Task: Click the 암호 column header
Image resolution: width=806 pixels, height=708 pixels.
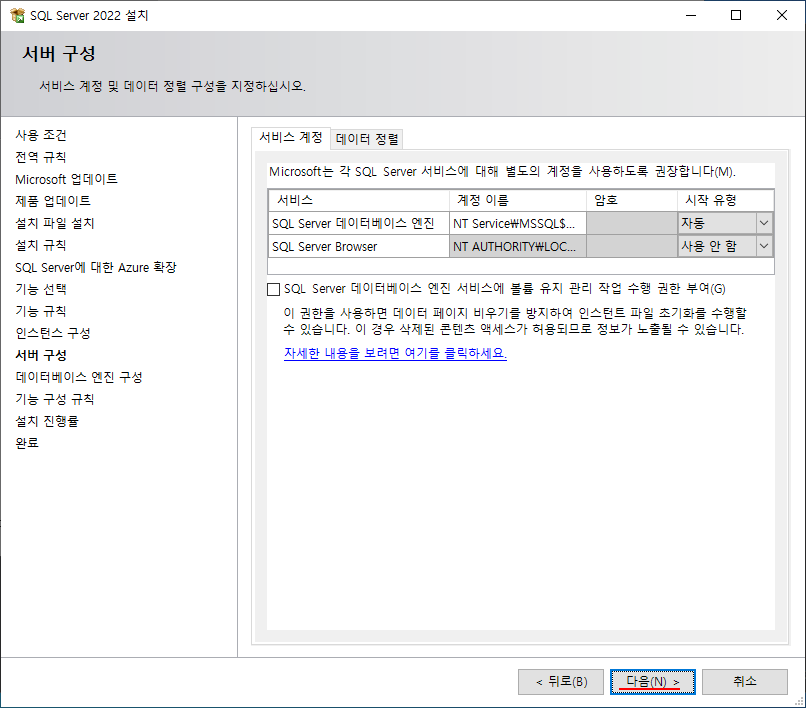Action: tap(632, 200)
